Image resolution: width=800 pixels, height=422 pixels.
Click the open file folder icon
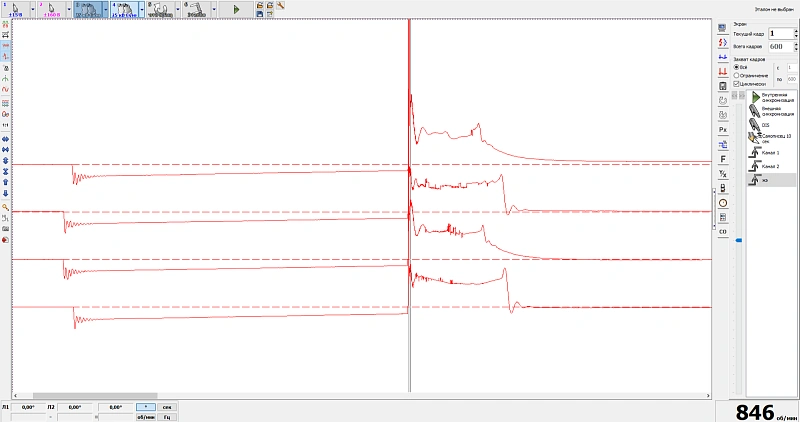click(260, 5)
